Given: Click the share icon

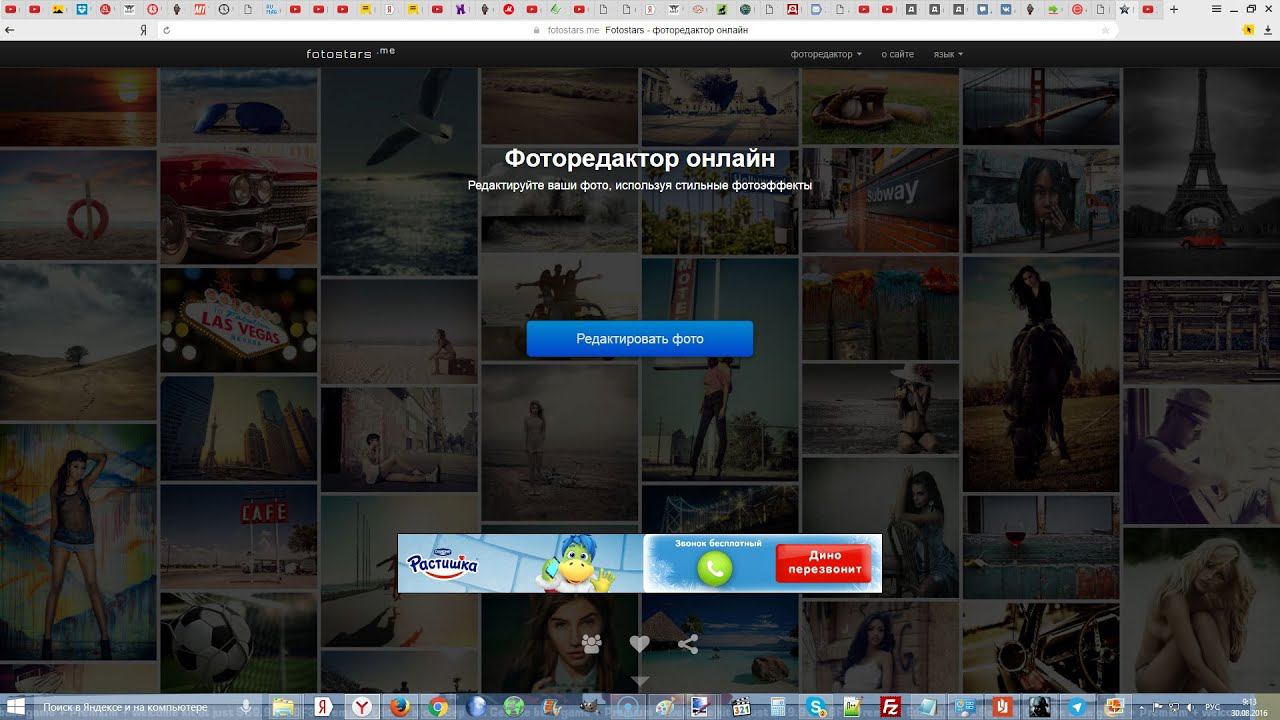Looking at the screenshot, I should [688, 644].
